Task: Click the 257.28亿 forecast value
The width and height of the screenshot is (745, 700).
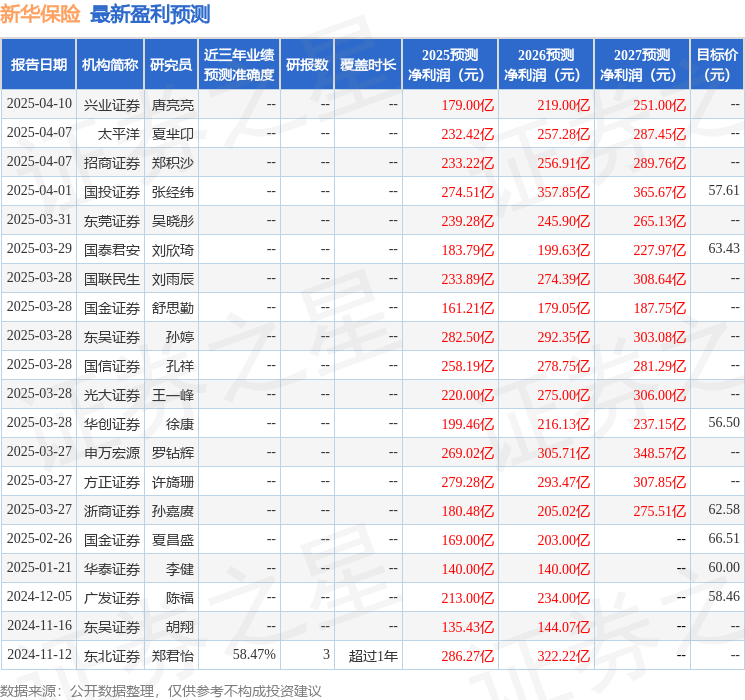Action: pos(564,134)
